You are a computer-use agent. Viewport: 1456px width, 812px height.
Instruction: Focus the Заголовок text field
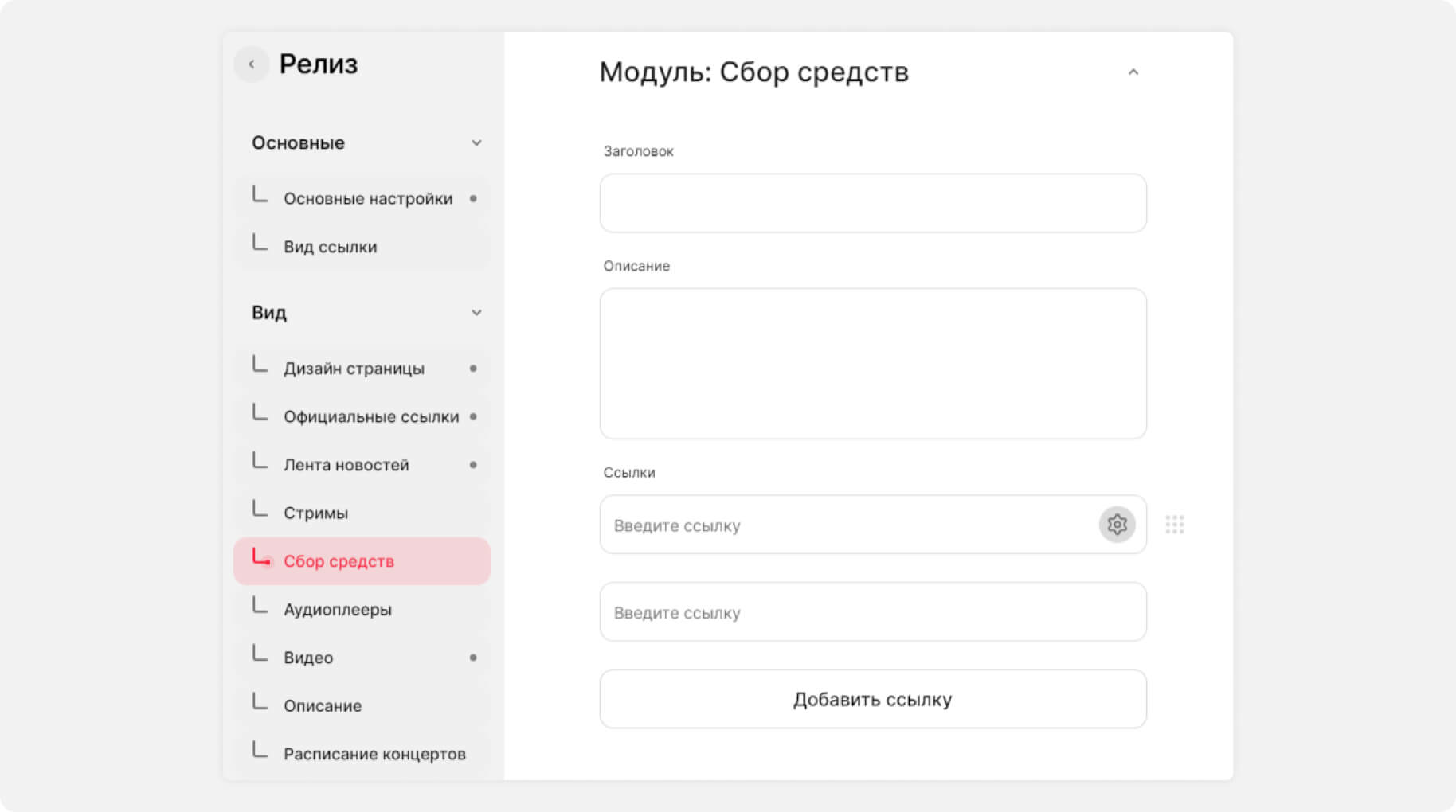[x=872, y=204]
